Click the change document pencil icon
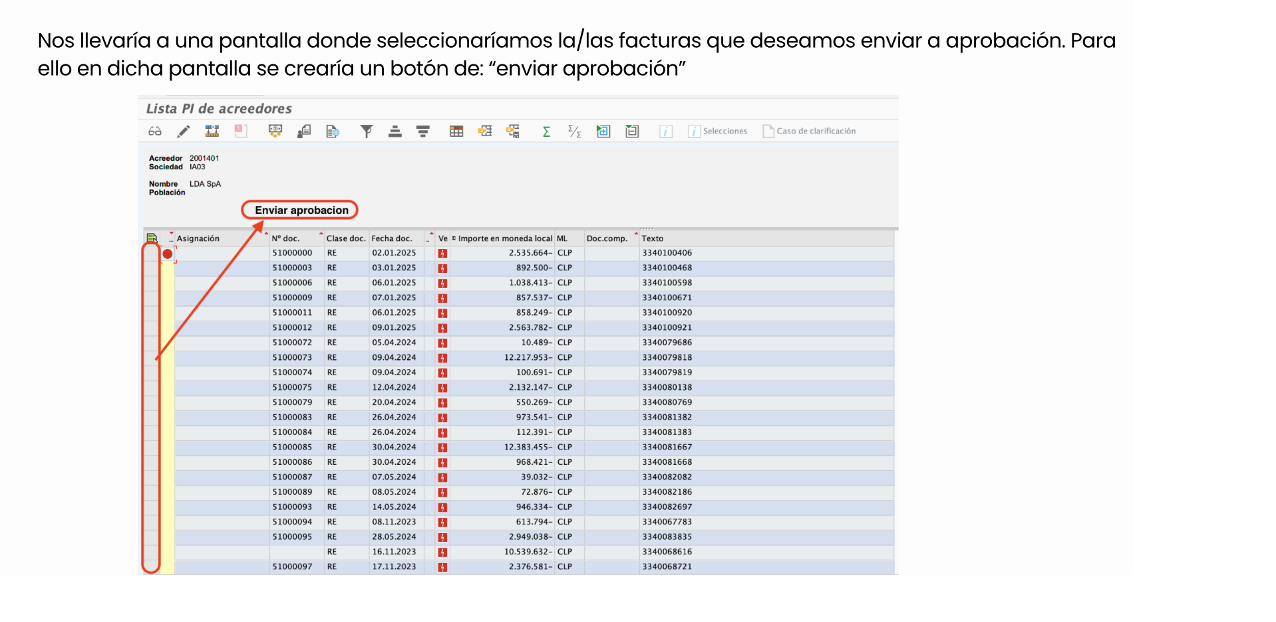Viewport: 1276px width, 622px height. coord(183,131)
